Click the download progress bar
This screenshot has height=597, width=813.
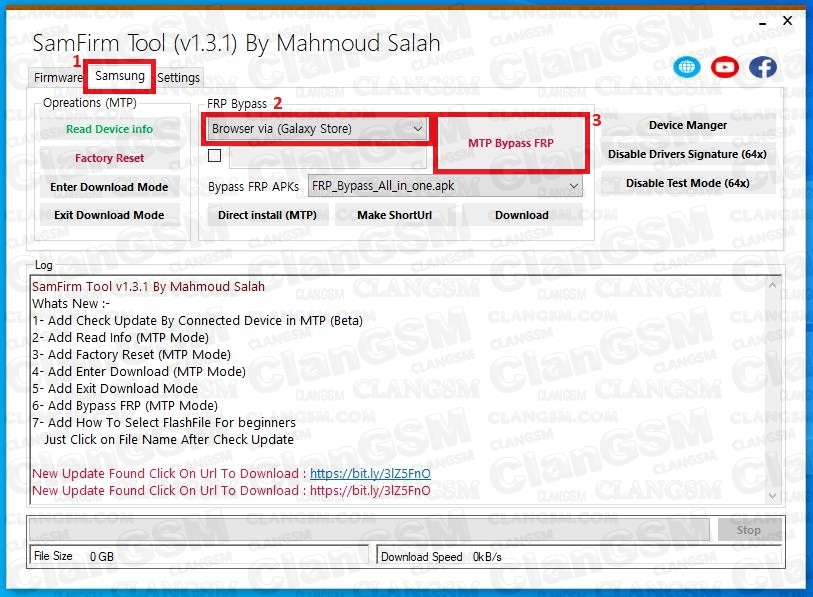[x=369, y=530]
